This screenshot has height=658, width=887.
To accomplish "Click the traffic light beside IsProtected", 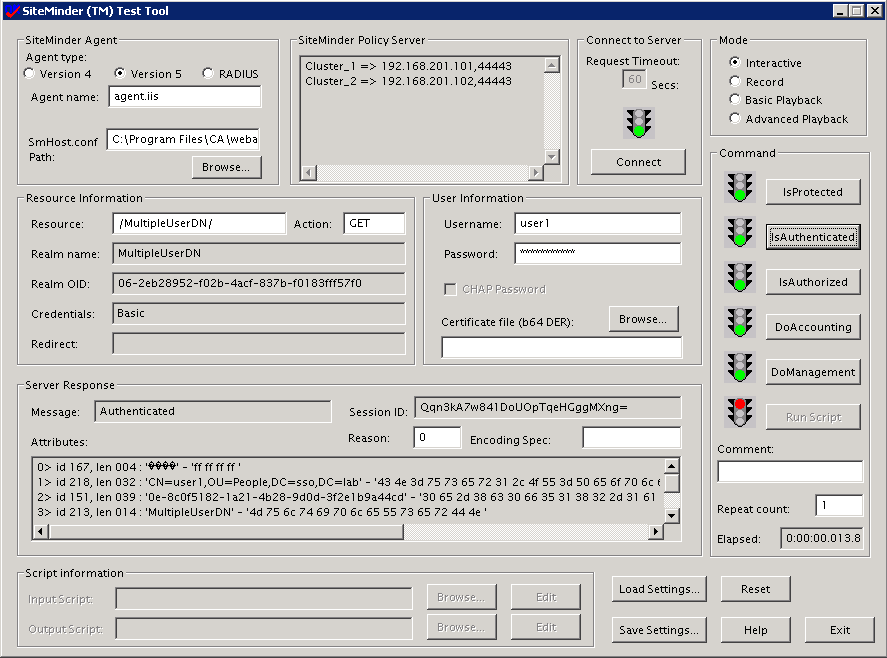I will (739, 187).
